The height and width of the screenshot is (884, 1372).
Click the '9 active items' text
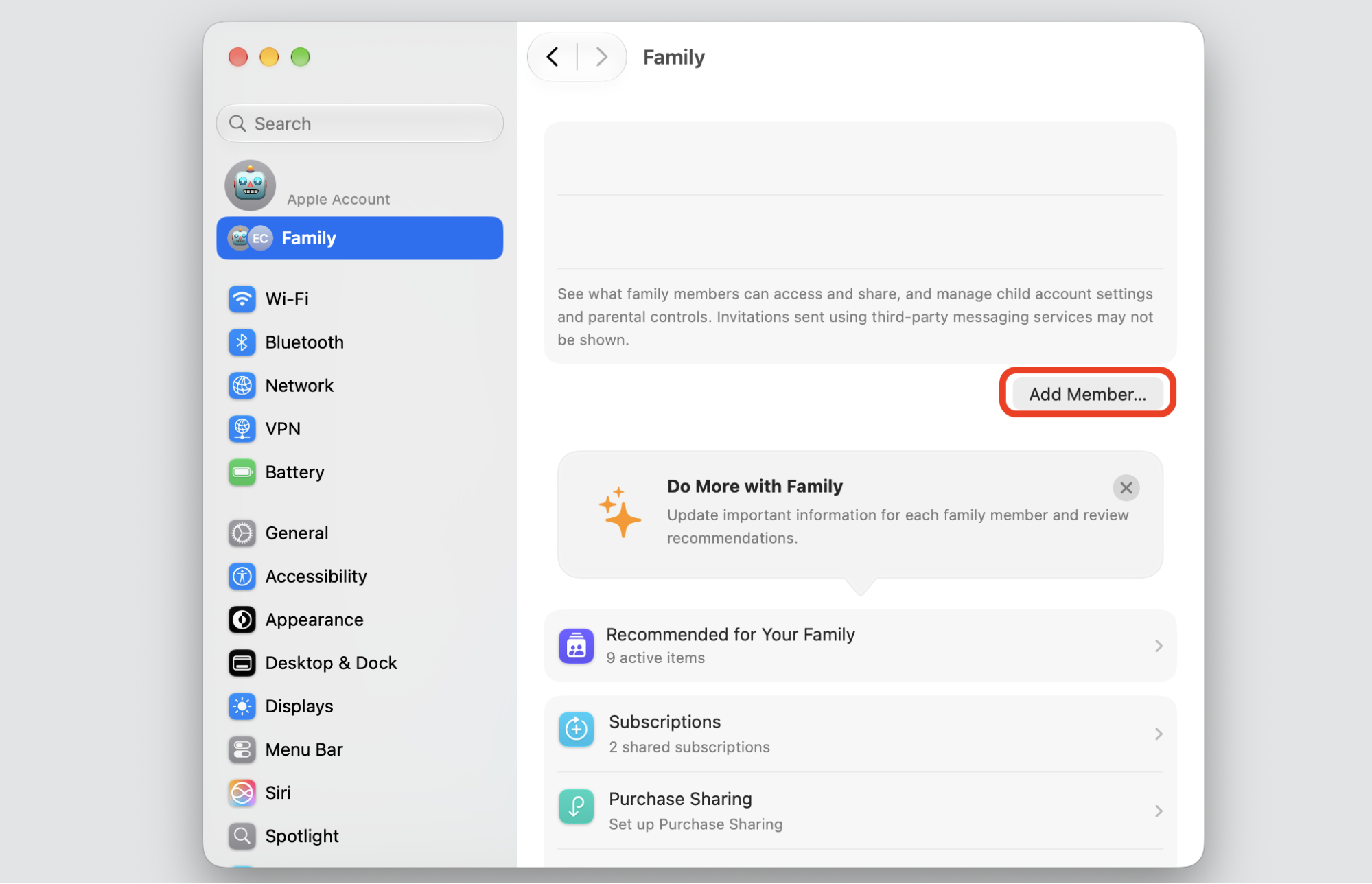655,658
